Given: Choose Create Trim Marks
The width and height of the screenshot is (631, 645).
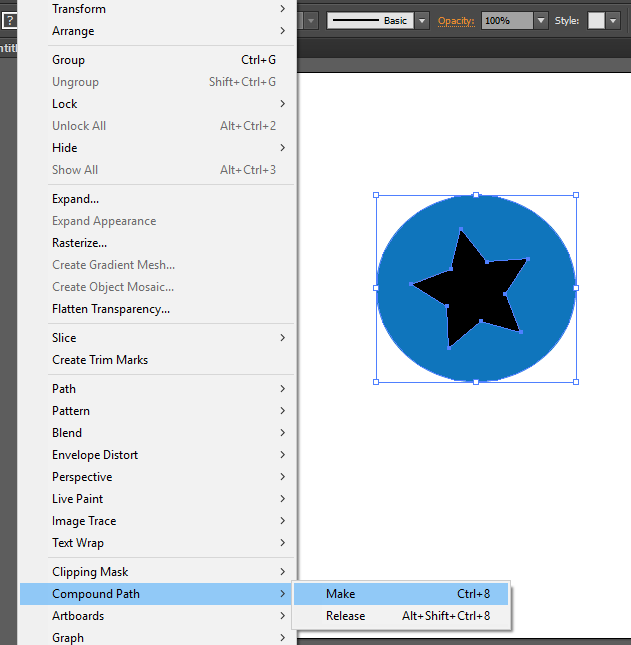Looking at the screenshot, I should coord(158,360).
